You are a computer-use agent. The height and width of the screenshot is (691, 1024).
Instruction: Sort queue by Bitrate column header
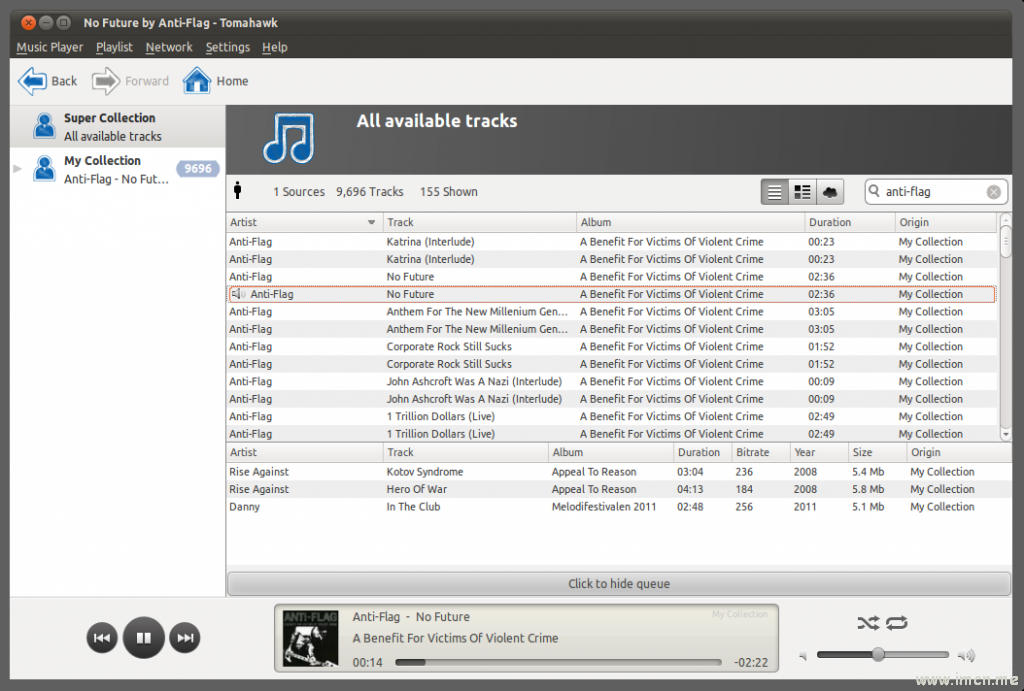pos(760,452)
